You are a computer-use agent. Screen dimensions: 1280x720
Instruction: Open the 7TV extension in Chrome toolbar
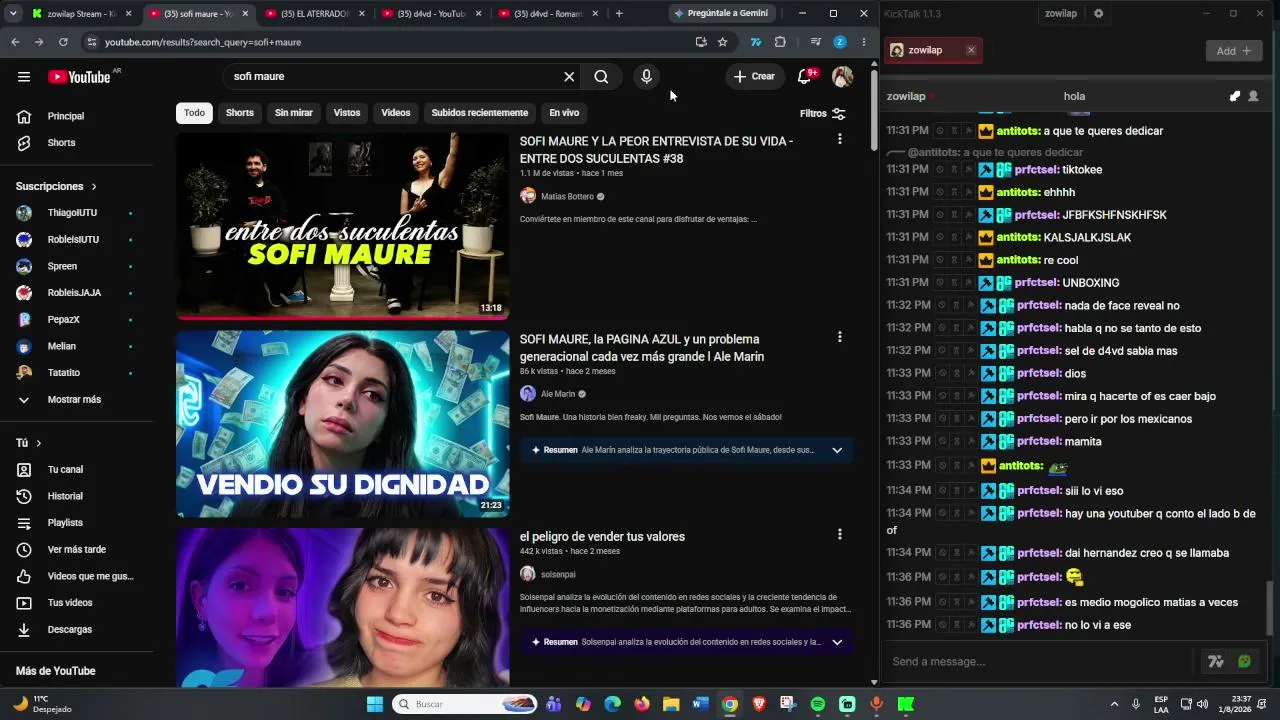tap(756, 42)
